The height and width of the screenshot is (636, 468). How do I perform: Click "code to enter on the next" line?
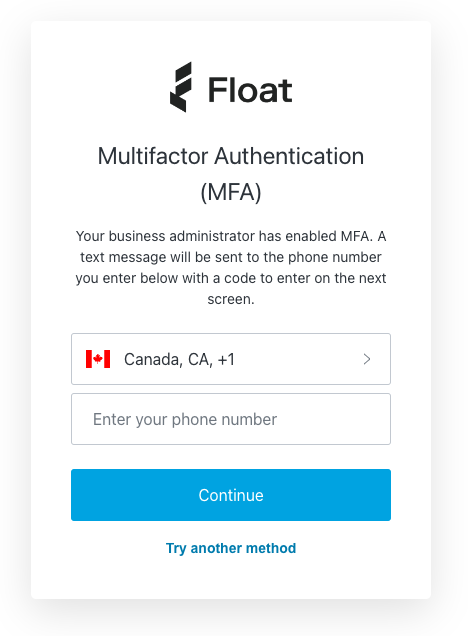(x=305, y=278)
